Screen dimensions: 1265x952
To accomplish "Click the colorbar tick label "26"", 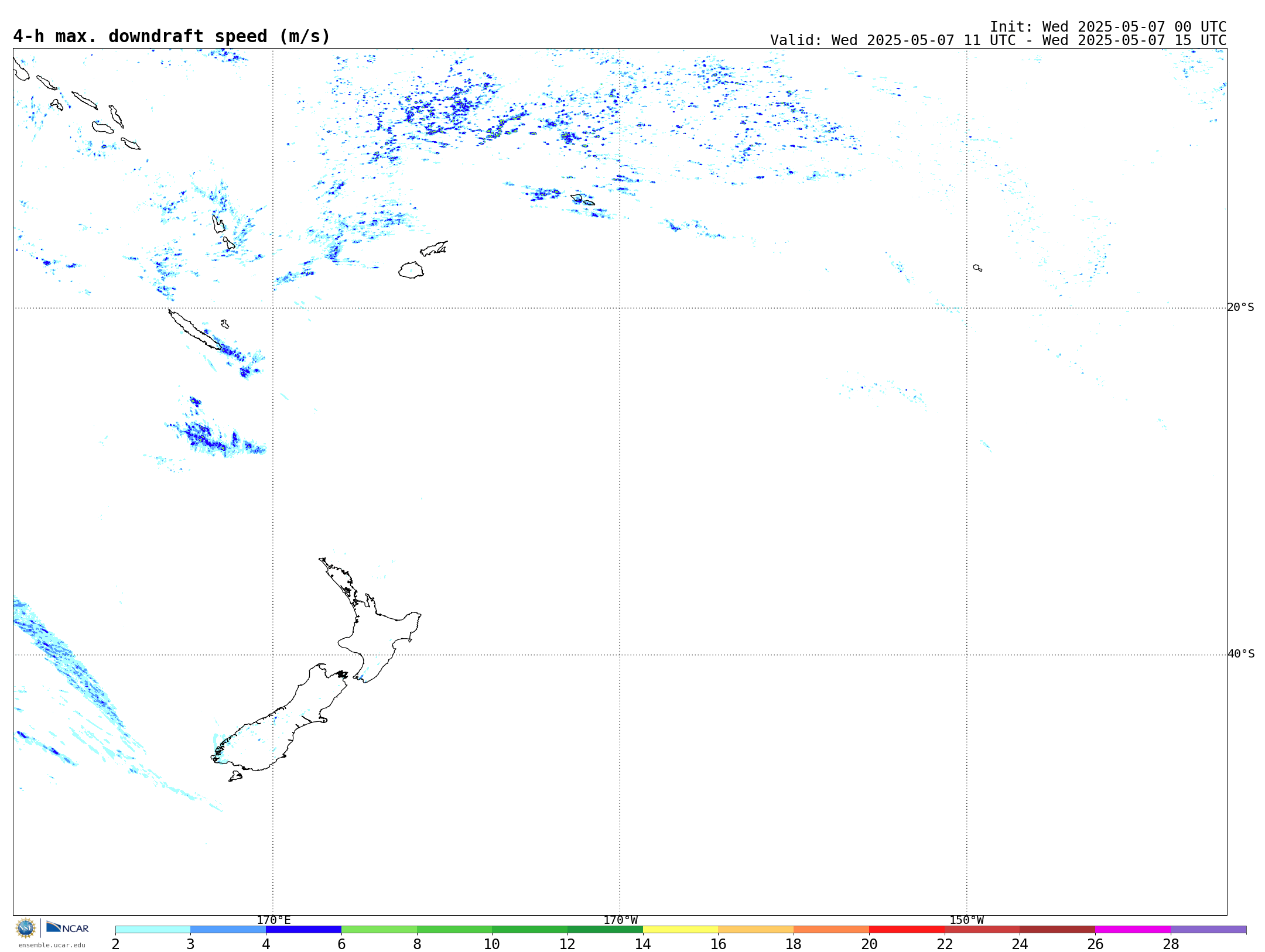I will (1095, 944).
